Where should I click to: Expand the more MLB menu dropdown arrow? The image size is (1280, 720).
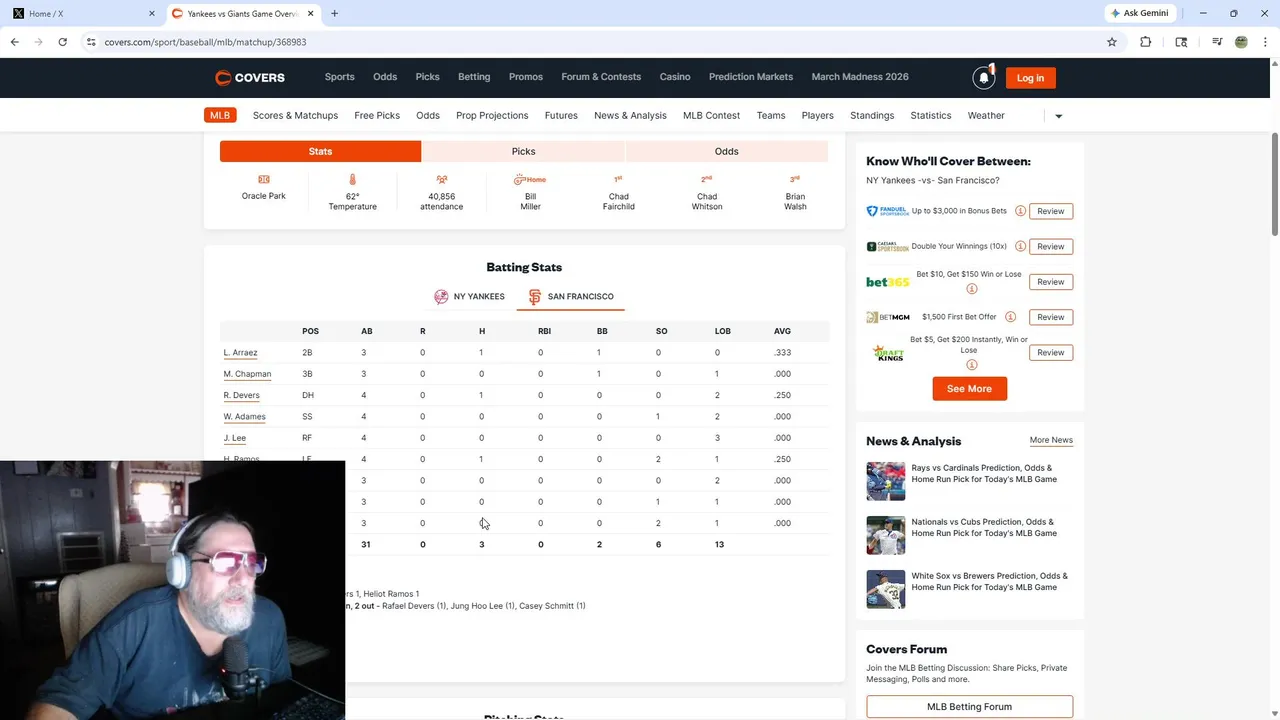1059,116
